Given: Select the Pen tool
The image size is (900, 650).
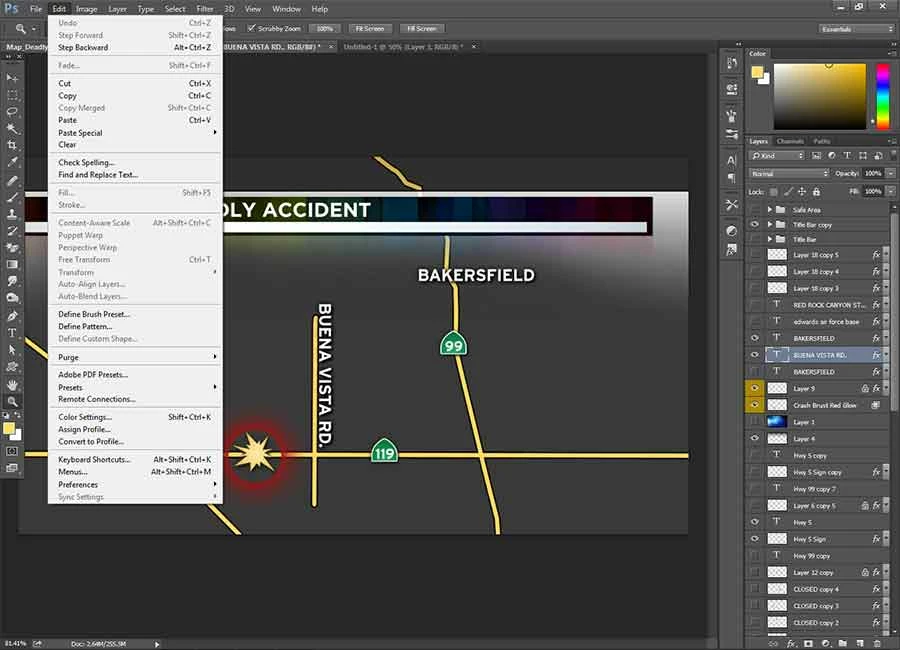Looking at the screenshot, I should pos(12,315).
